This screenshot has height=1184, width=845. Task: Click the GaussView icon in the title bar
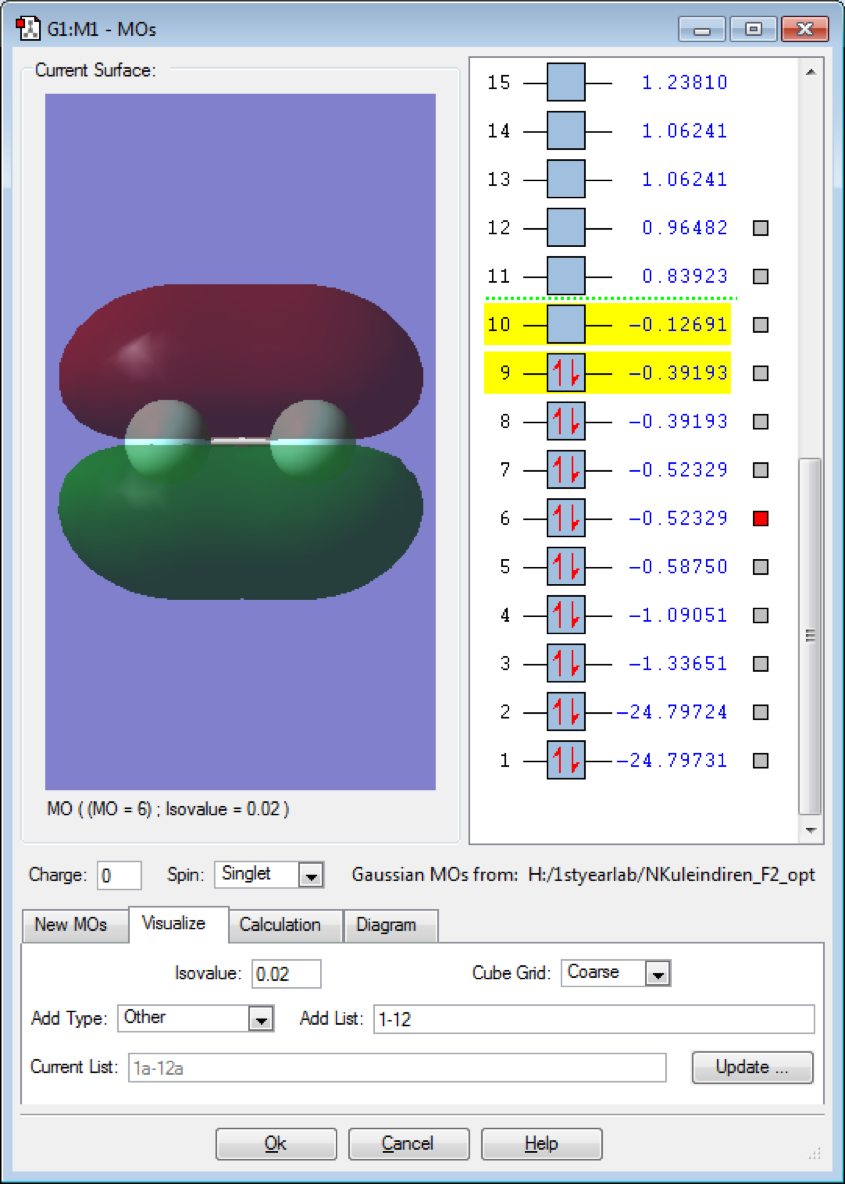tap(27, 29)
